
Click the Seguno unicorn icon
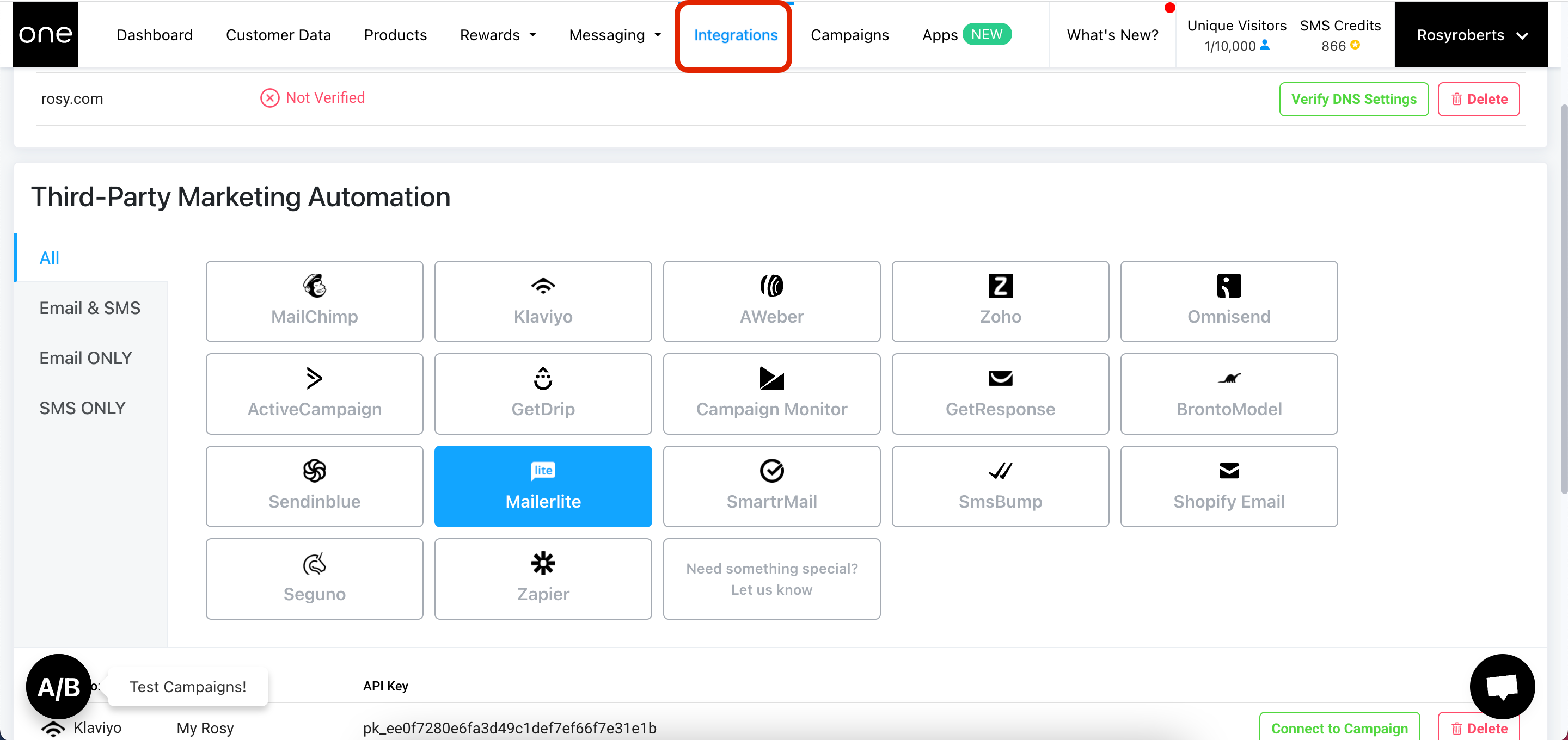tap(314, 563)
